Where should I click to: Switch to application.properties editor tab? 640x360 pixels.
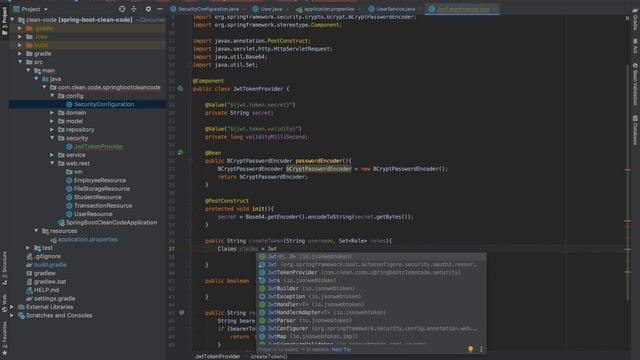click(329, 9)
